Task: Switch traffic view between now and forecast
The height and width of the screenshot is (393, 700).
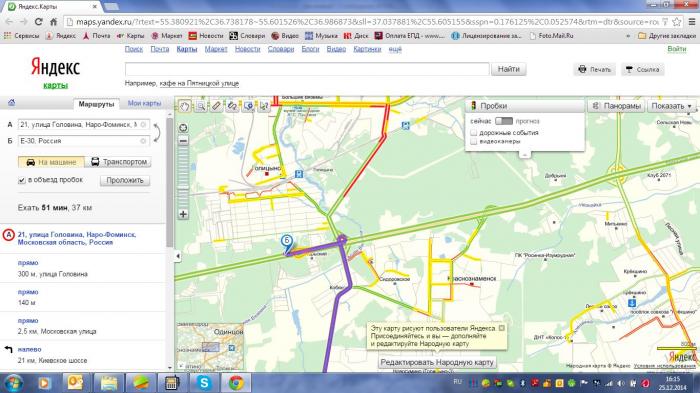Action: [x=504, y=121]
